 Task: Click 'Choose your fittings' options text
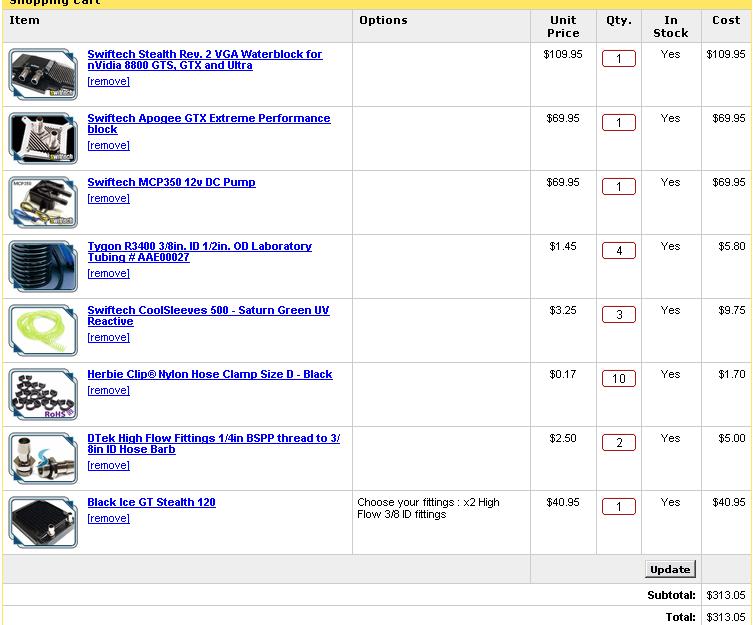tap(428, 508)
